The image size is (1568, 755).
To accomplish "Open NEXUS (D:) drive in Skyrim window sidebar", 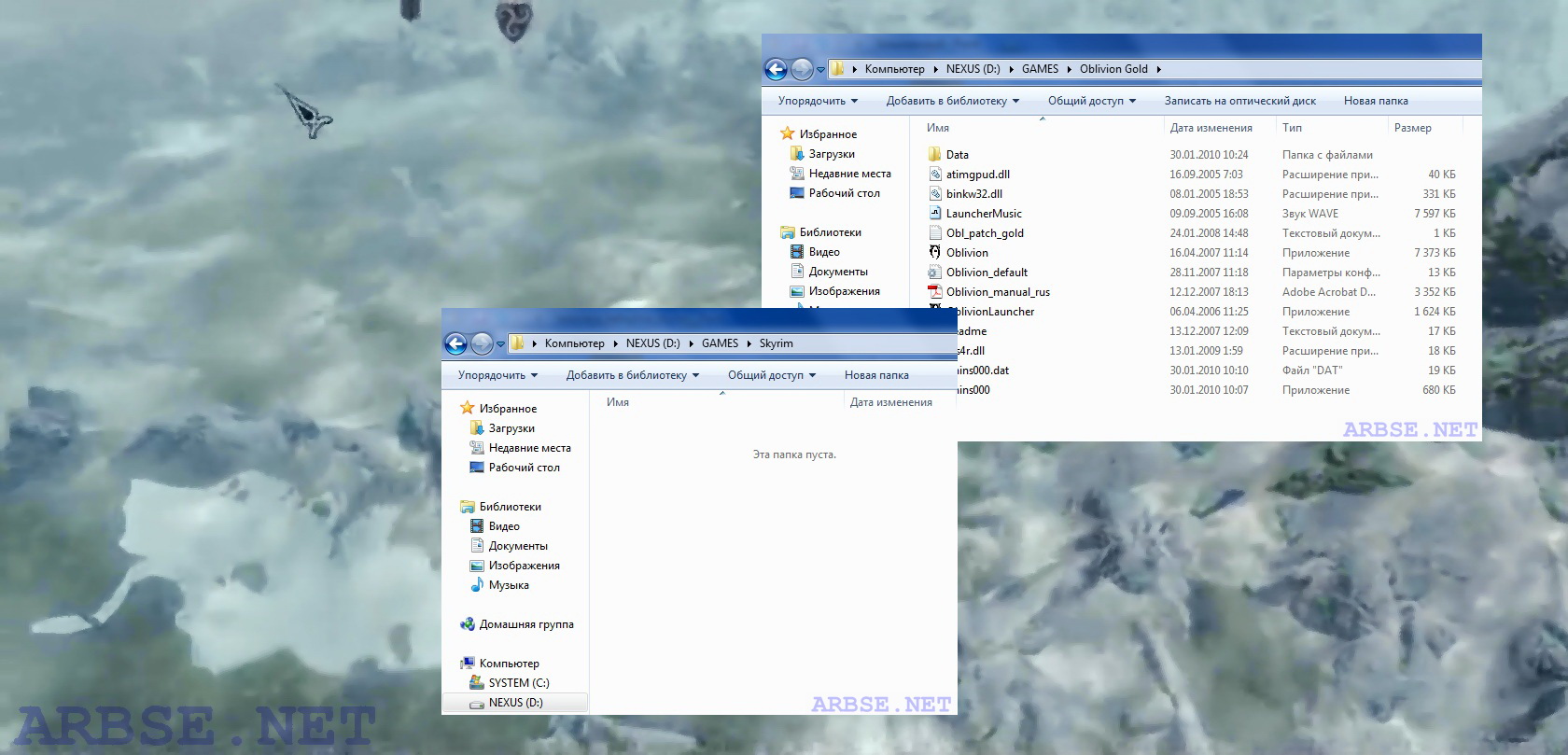I will coord(515,703).
